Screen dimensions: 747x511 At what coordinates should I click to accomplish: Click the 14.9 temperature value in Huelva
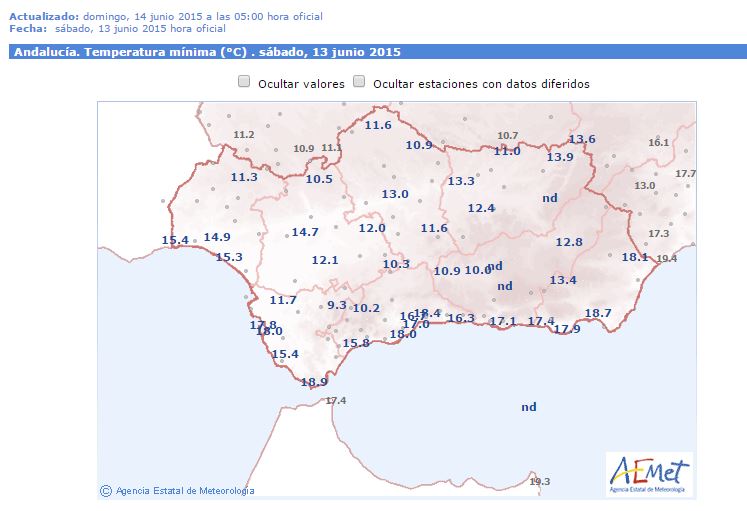tap(217, 237)
